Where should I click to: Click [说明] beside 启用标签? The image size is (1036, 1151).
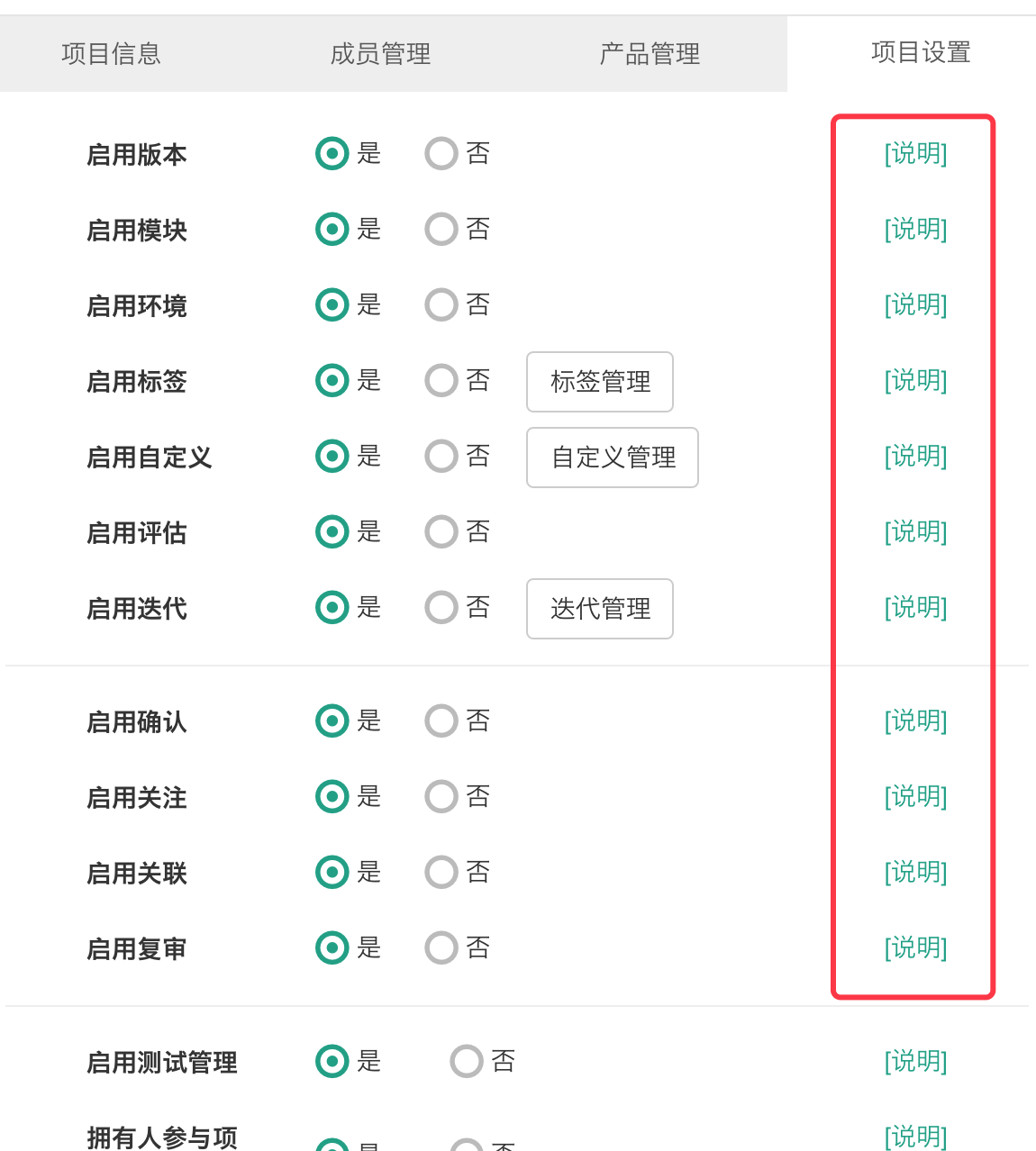915,380
